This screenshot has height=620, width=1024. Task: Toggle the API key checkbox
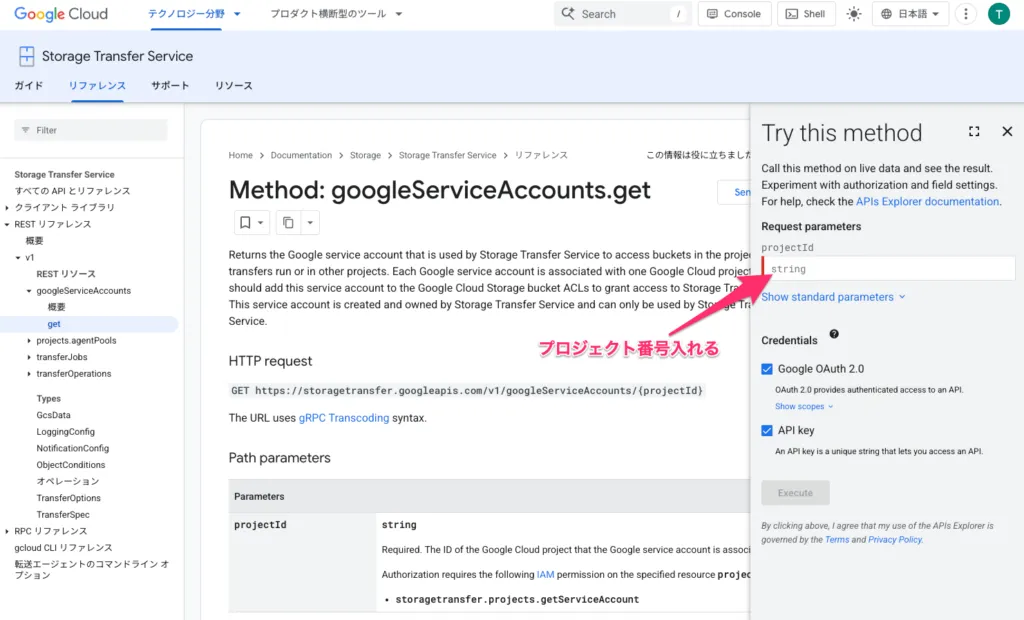coord(767,431)
